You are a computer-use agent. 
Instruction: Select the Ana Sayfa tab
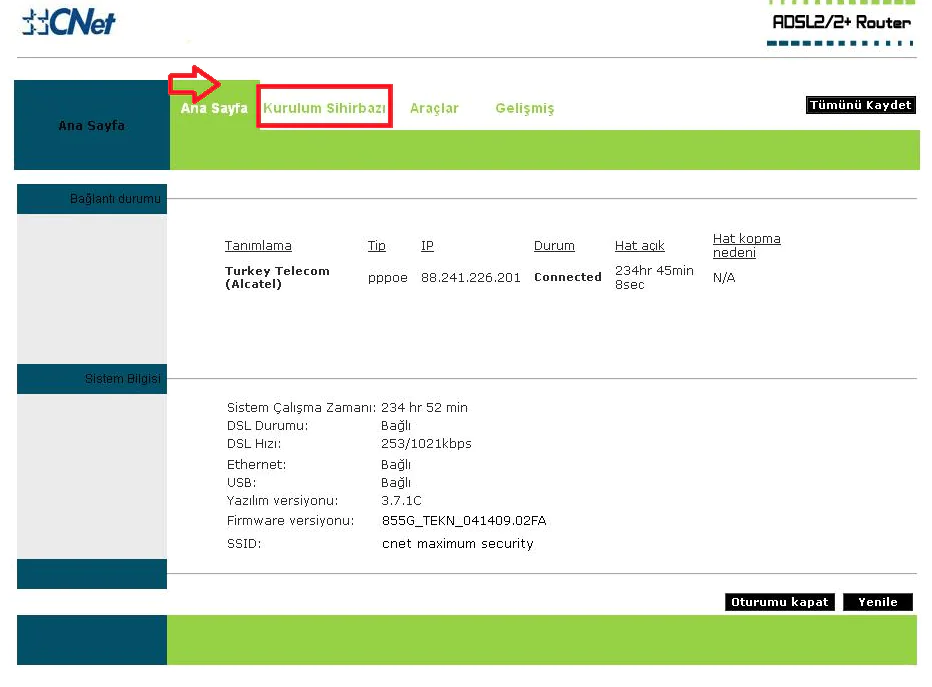click(214, 108)
